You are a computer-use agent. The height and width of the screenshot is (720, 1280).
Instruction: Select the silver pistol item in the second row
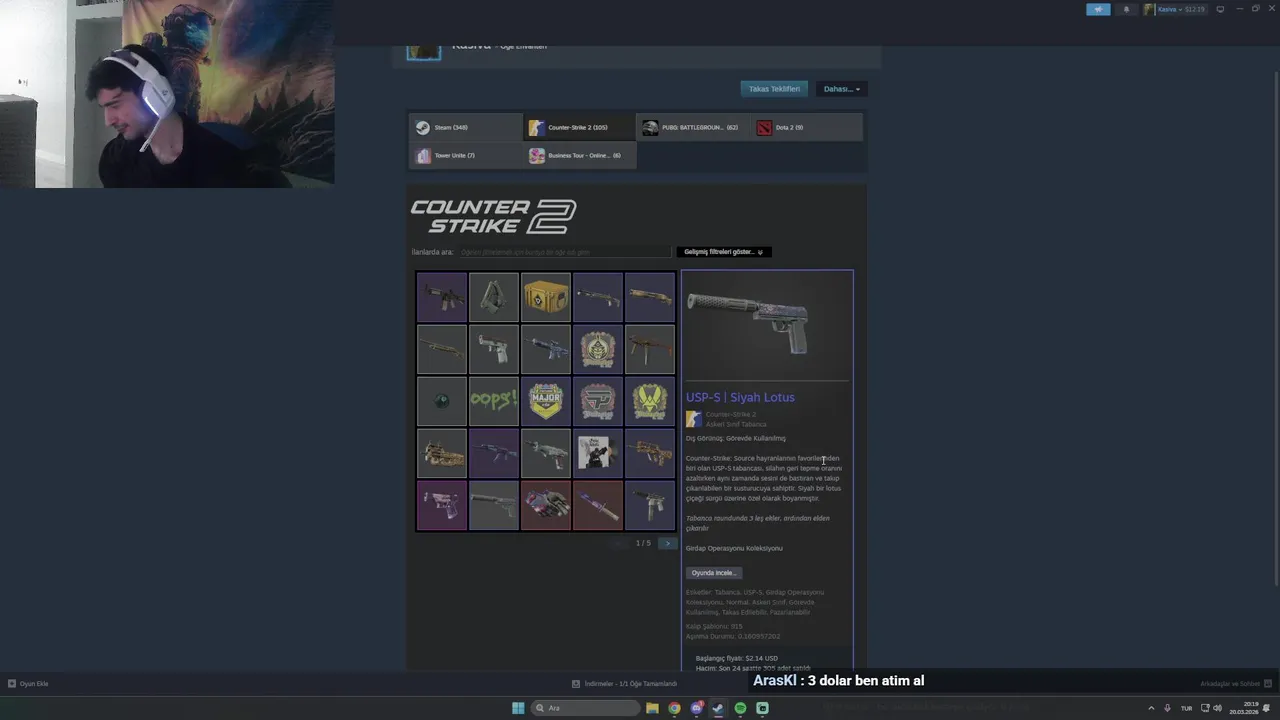[x=494, y=349]
